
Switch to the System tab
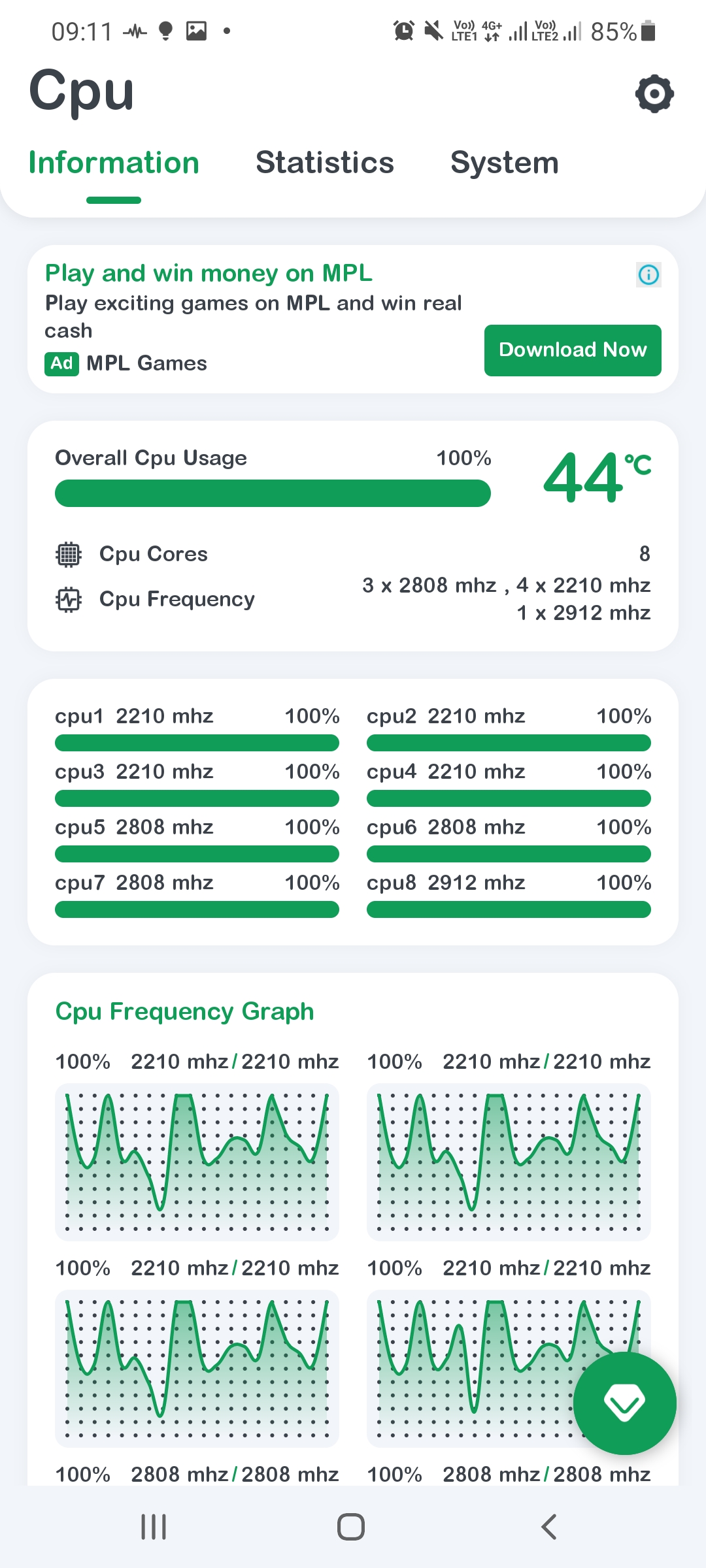(505, 163)
